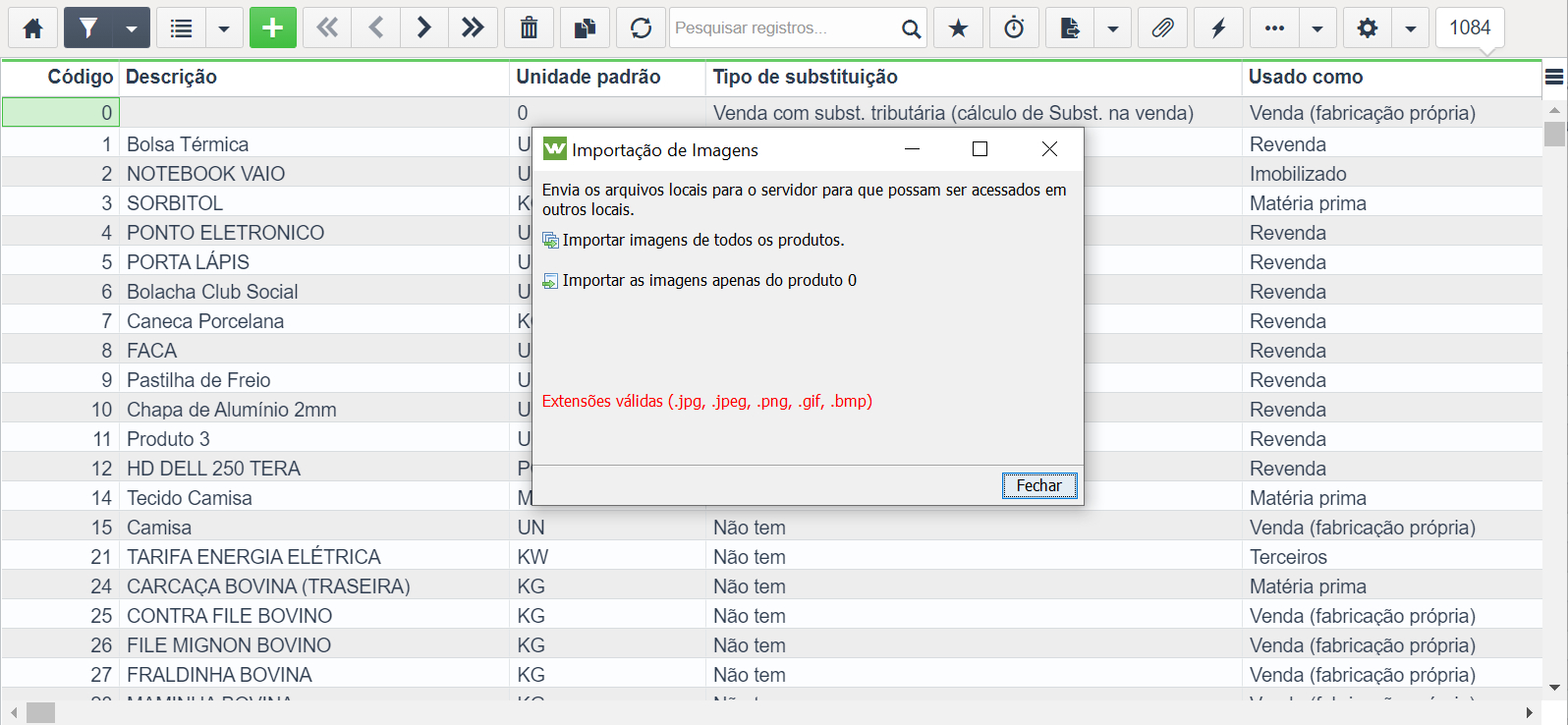Refresh the records list
The image size is (1568, 725).
[x=641, y=28]
